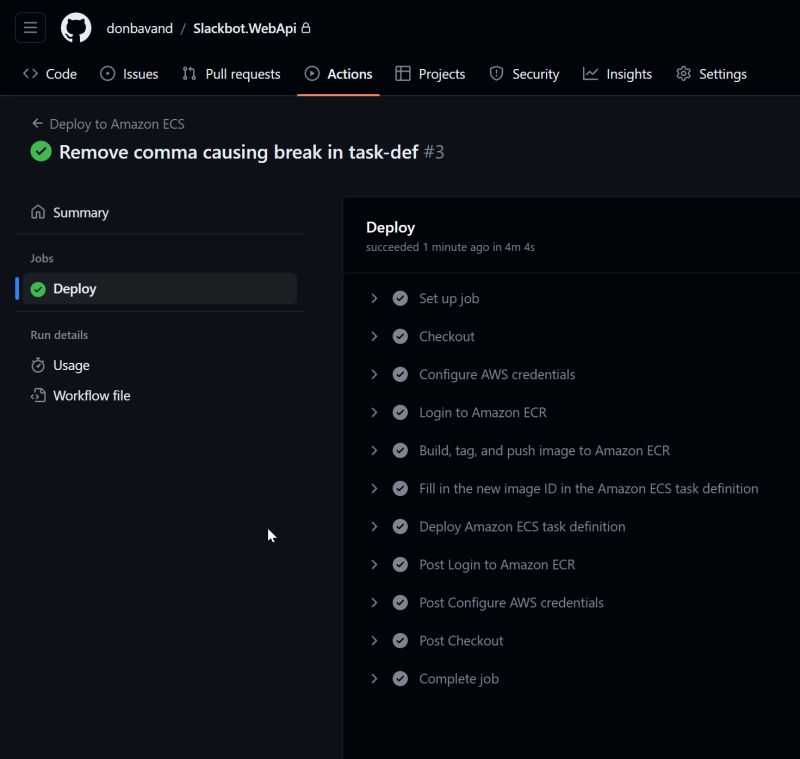This screenshot has height=759, width=800.
Task: Open the hamburger menu in top-left corner
Action: pyautogui.click(x=30, y=27)
